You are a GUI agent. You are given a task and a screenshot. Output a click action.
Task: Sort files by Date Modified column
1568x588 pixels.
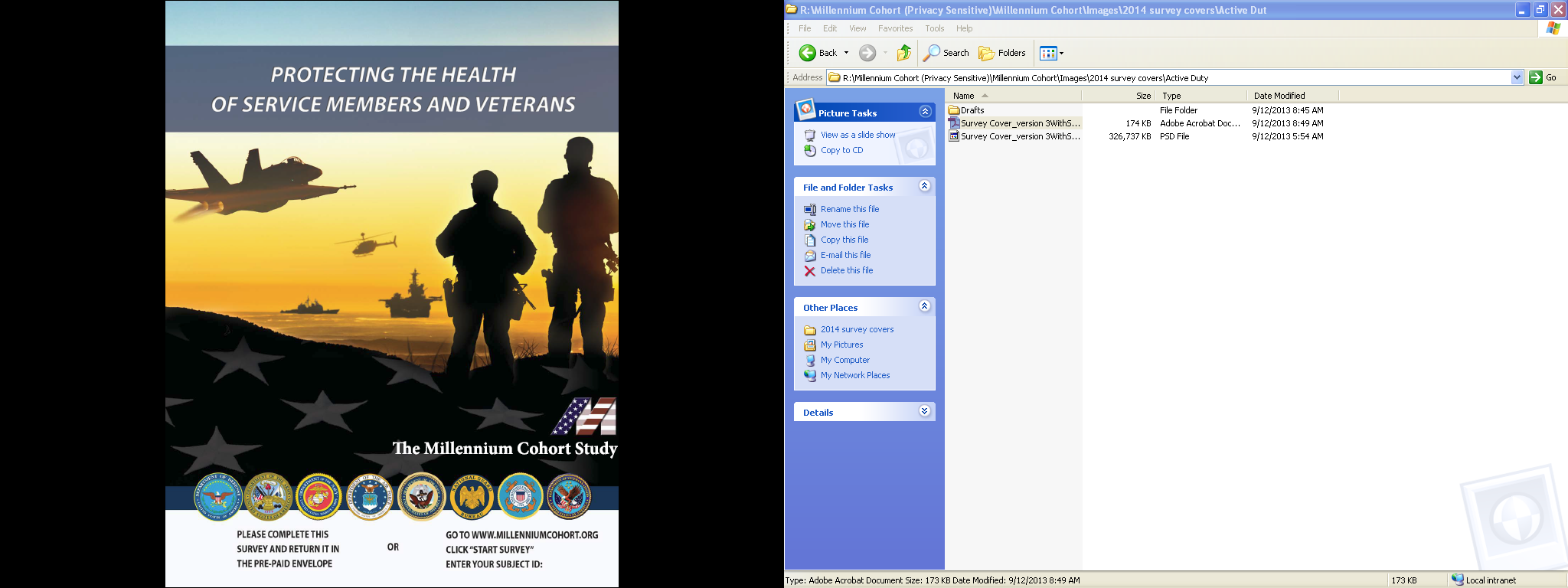click(1279, 96)
